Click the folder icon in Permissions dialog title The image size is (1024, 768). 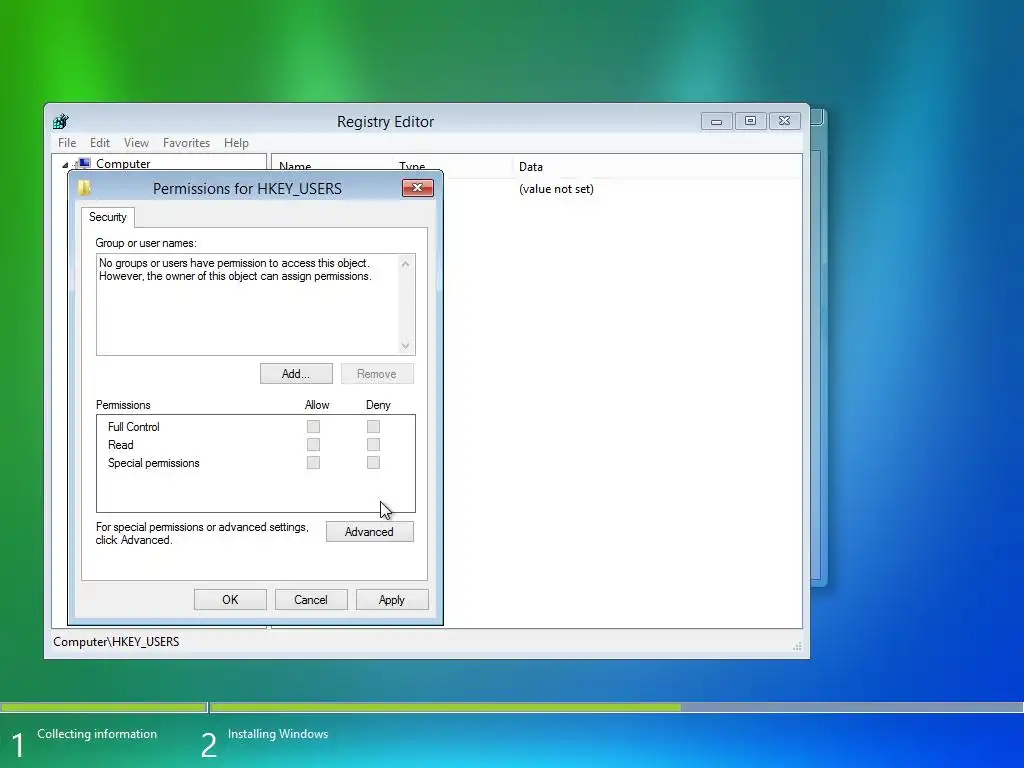point(85,188)
